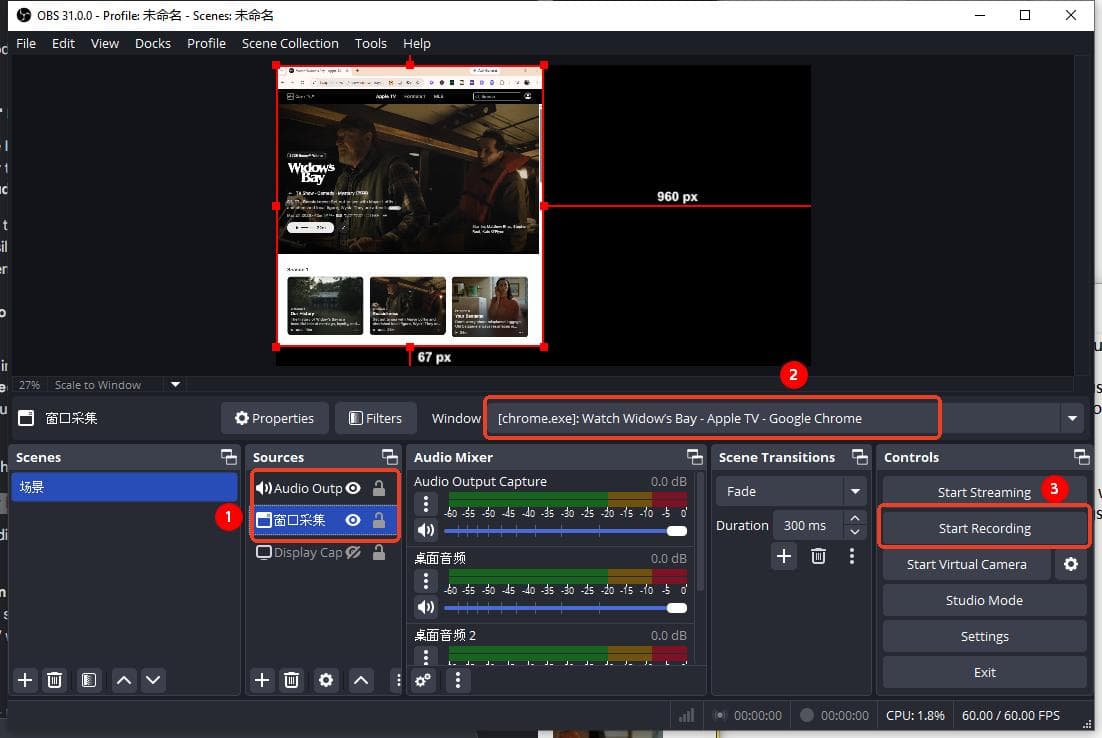Adjust 桌面音频 volume slider
1102x738 pixels.
(x=566, y=607)
